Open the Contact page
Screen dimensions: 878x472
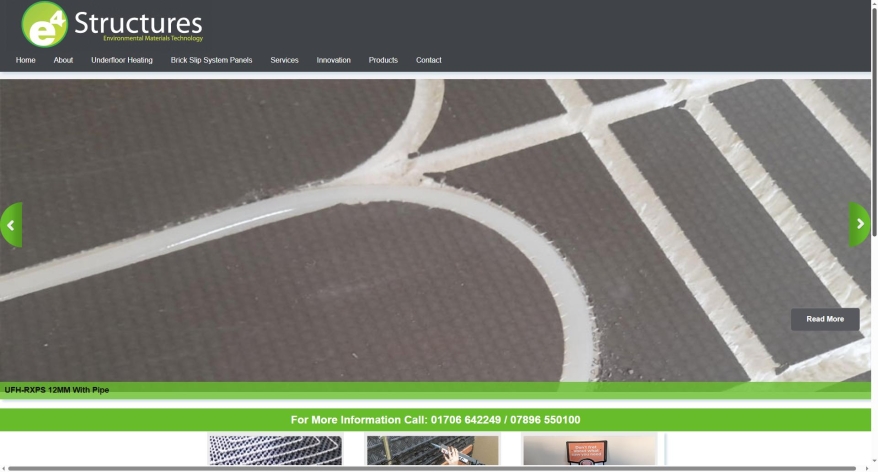click(428, 60)
